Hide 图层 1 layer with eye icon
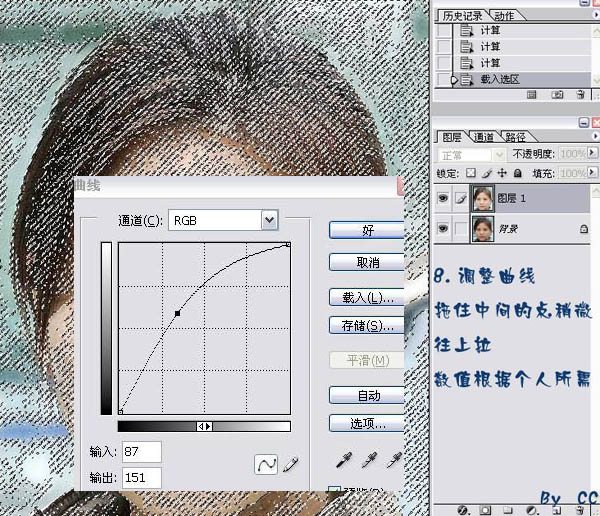 (x=445, y=199)
